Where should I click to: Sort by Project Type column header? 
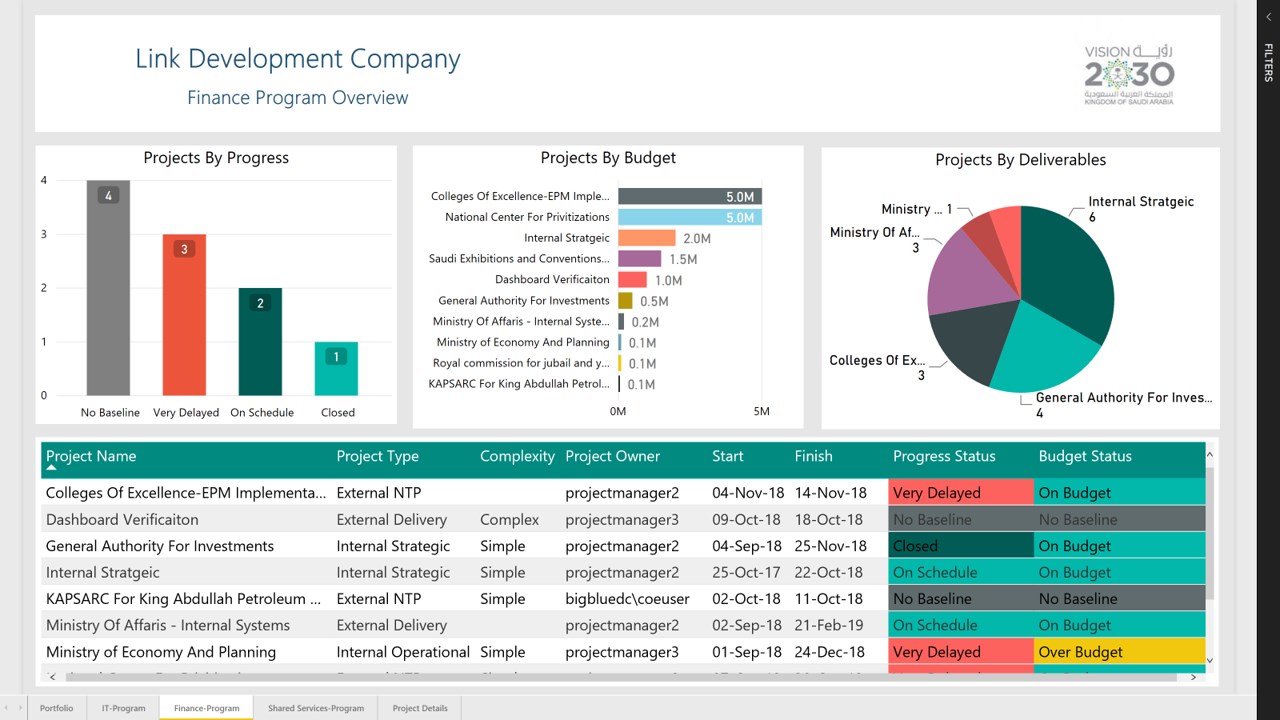377,456
